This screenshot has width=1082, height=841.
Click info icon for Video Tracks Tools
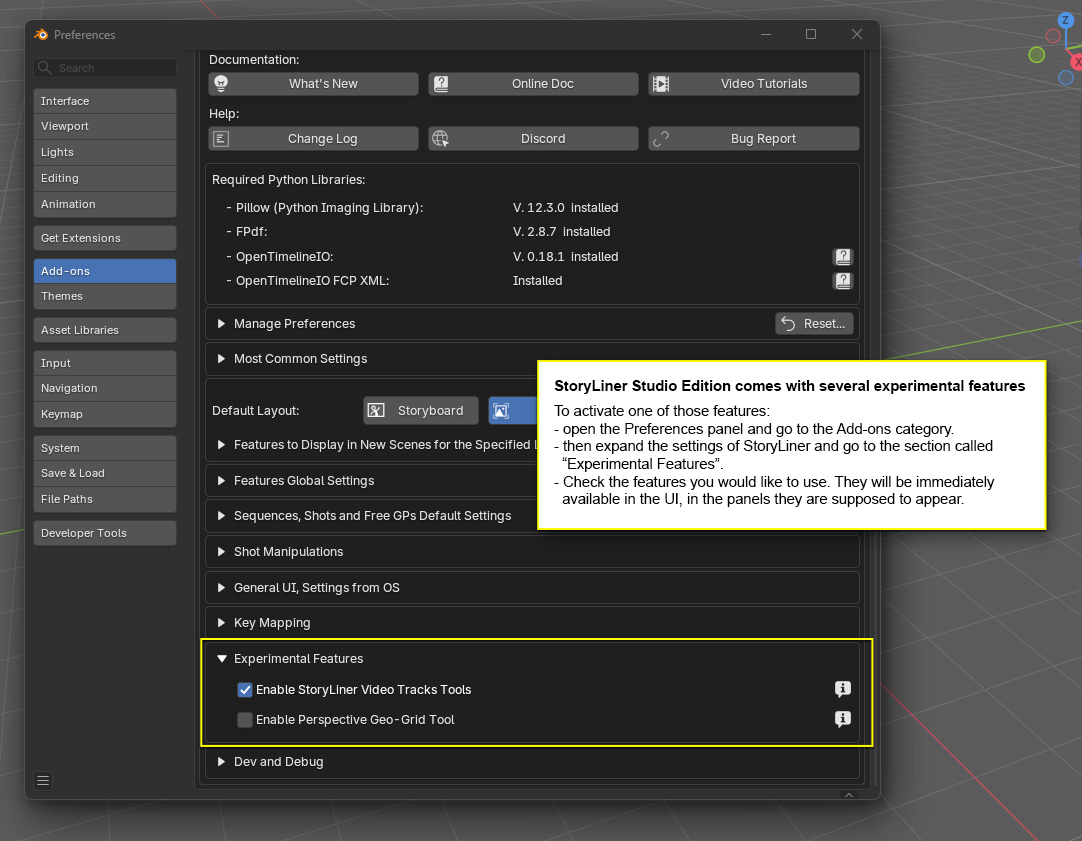pyautogui.click(x=843, y=689)
